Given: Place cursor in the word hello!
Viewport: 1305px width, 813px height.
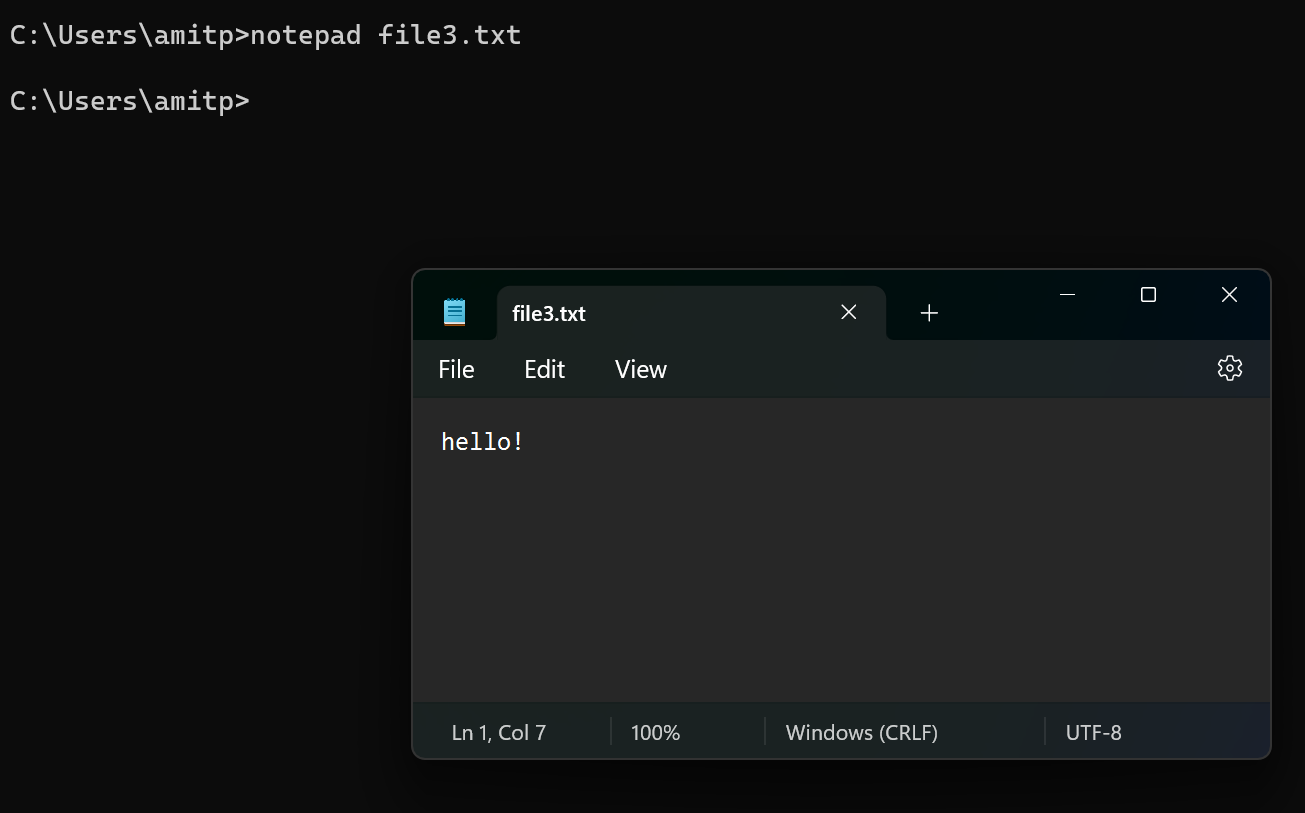Looking at the screenshot, I should [x=482, y=442].
